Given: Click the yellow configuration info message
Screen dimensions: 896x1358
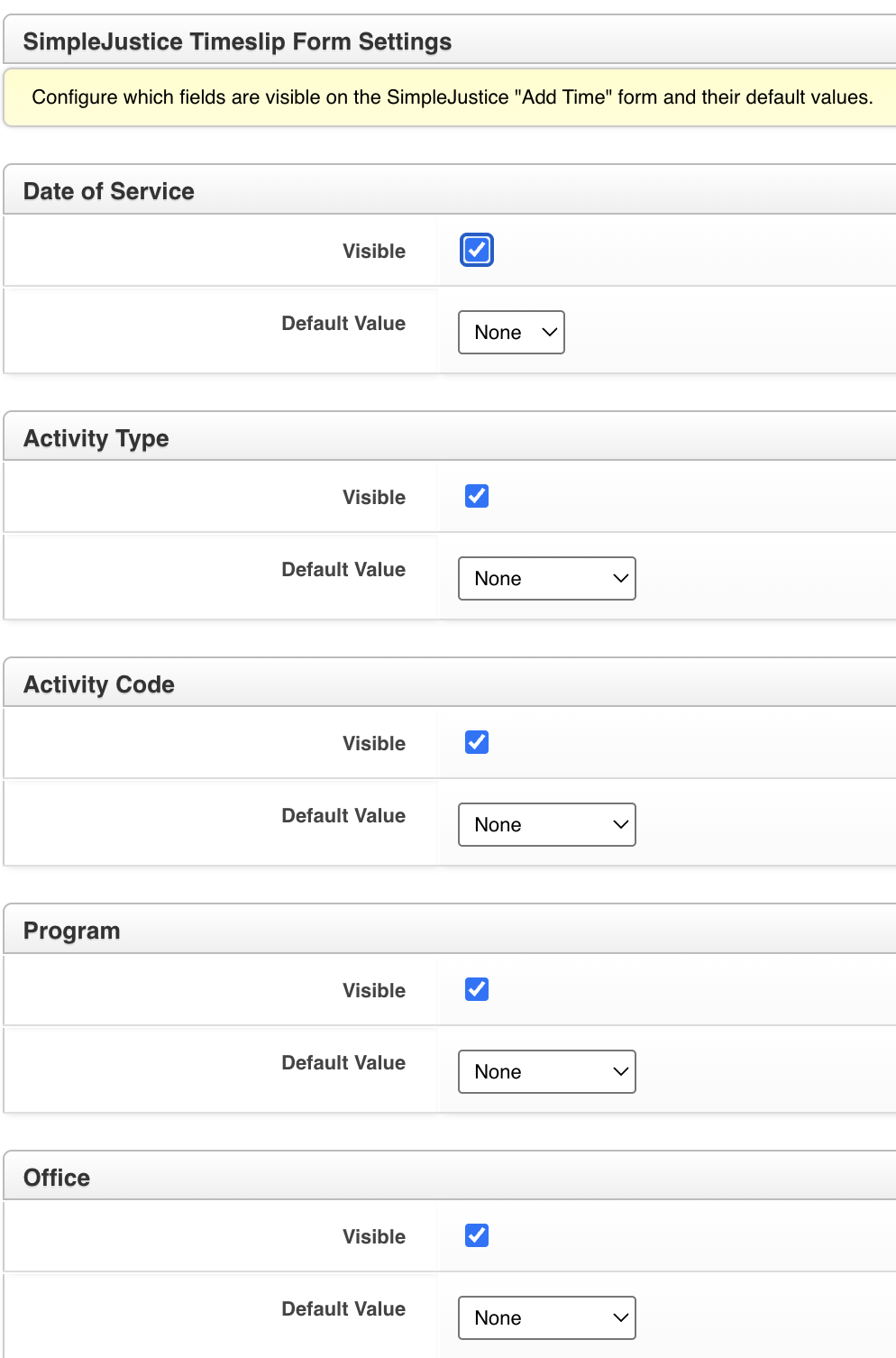Looking at the screenshot, I should pos(450,97).
